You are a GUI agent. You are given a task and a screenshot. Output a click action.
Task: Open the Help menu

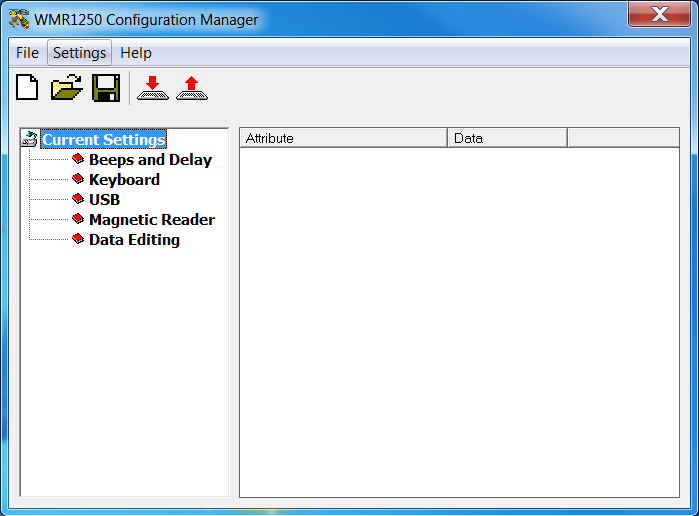tap(136, 53)
